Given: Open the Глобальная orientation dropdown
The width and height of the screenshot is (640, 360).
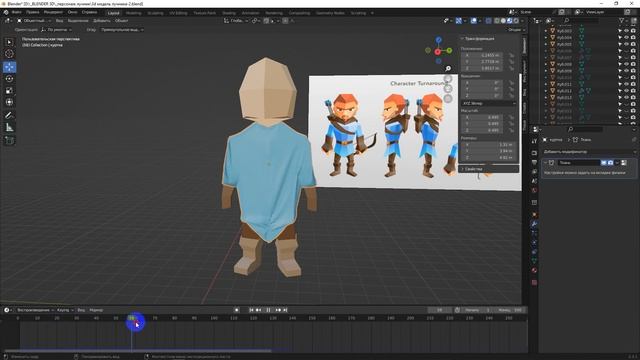Looking at the screenshot, I should 236,20.
